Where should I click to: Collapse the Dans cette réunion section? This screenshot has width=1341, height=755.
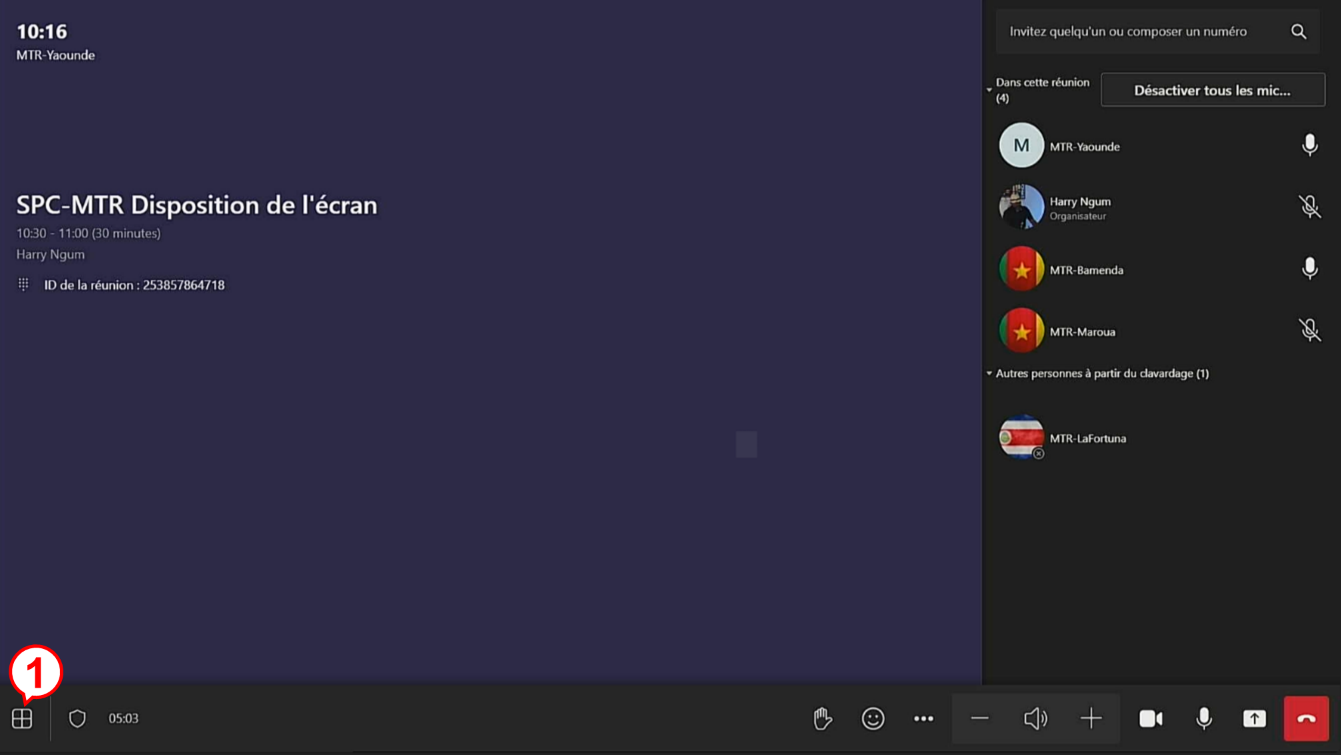click(989, 90)
